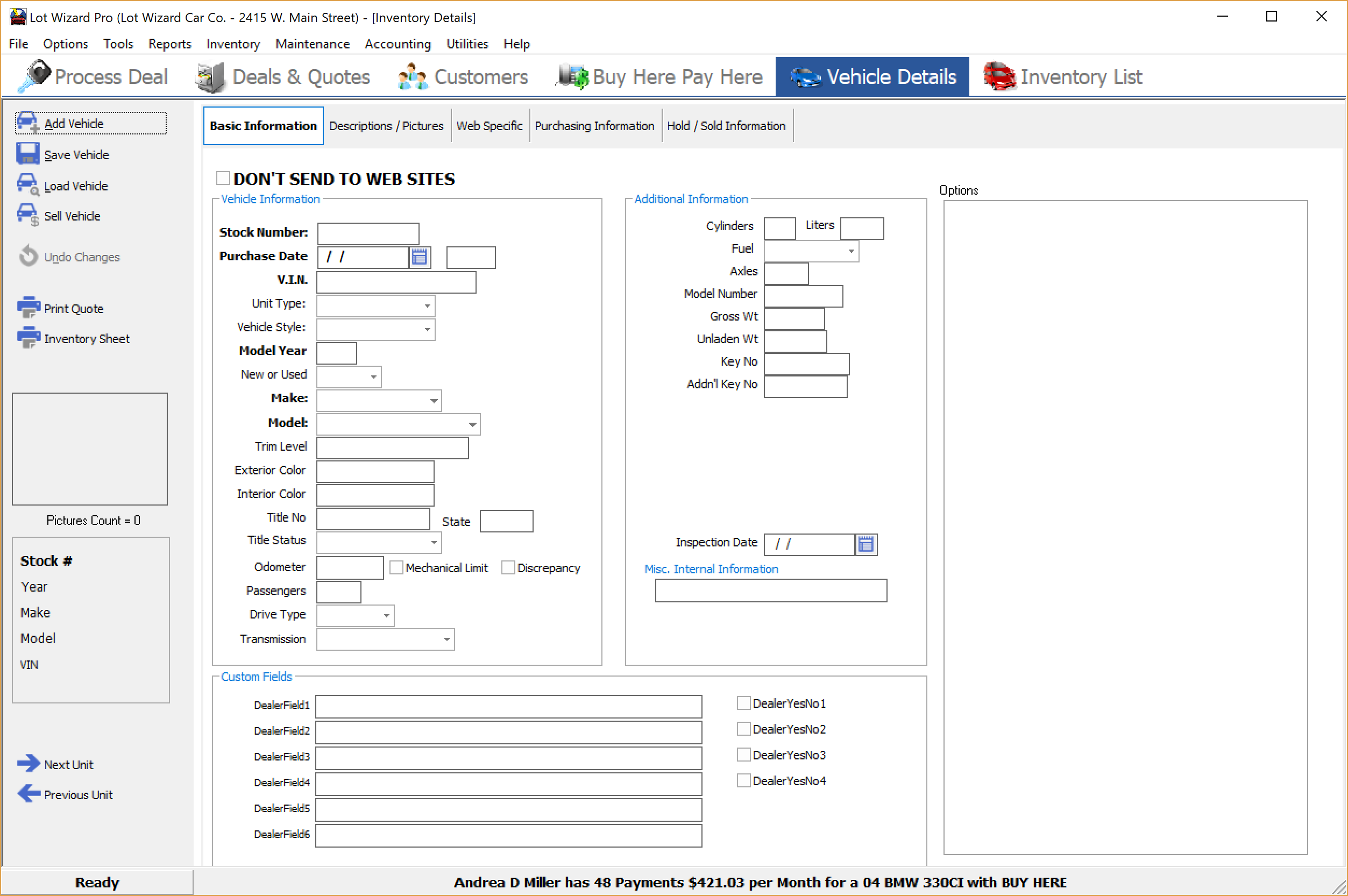
Task: Open the Accounting menu
Action: [x=397, y=44]
